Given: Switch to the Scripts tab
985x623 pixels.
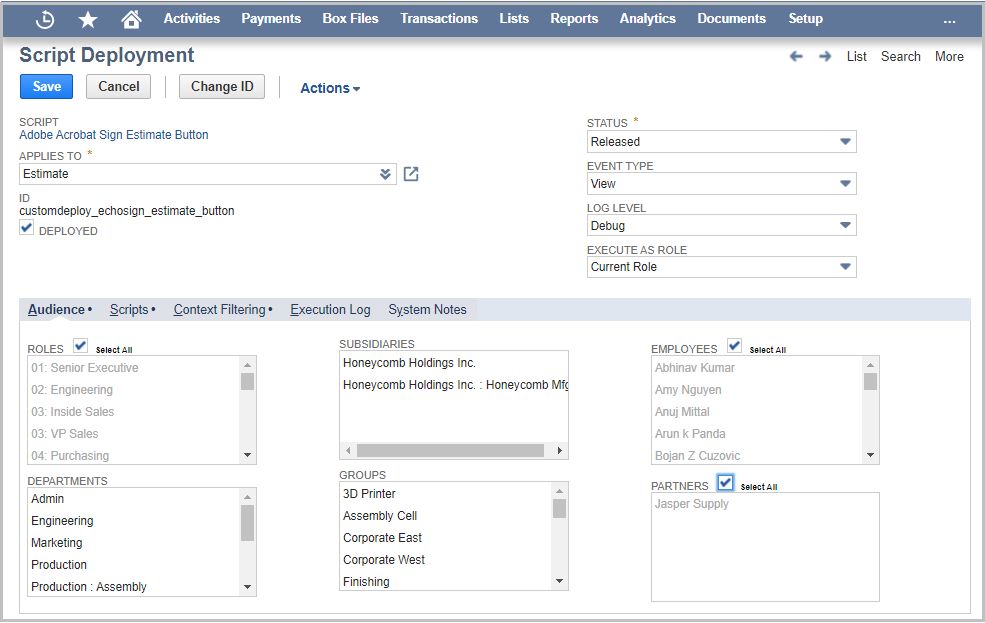Looking at the screenshot, I should [132, 310].
